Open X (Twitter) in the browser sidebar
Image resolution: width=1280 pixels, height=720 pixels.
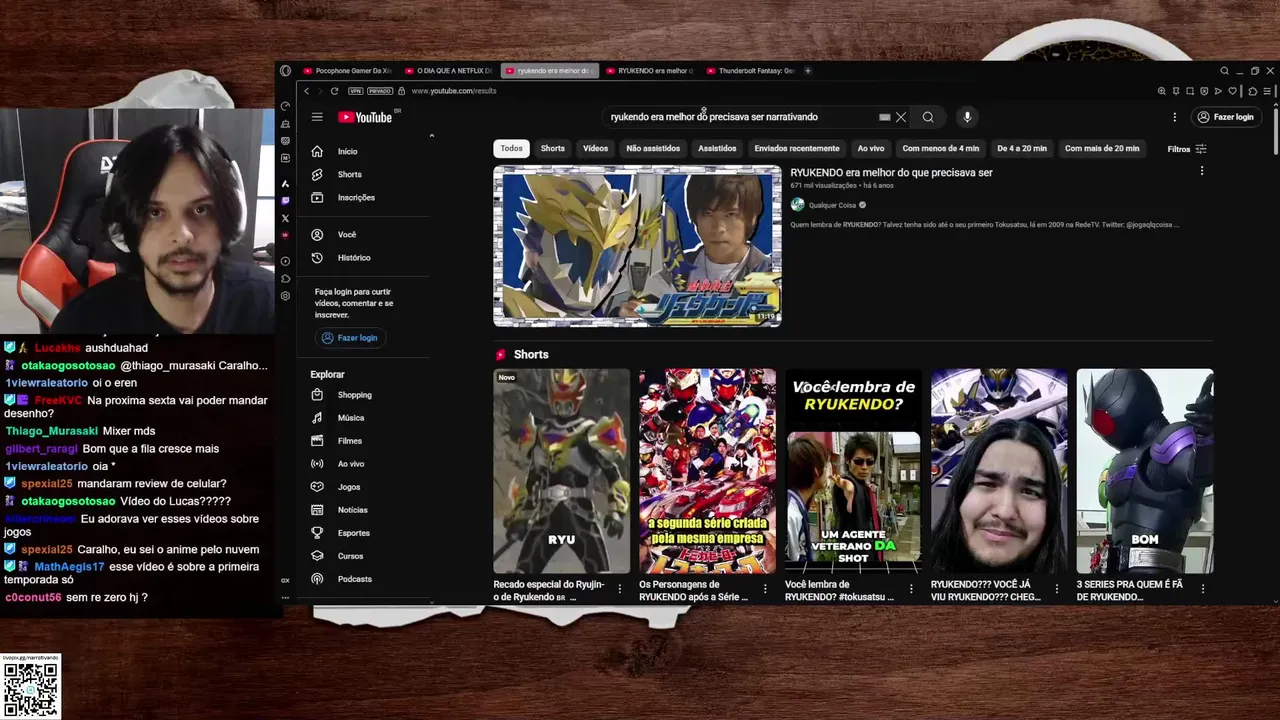point(285,218)
